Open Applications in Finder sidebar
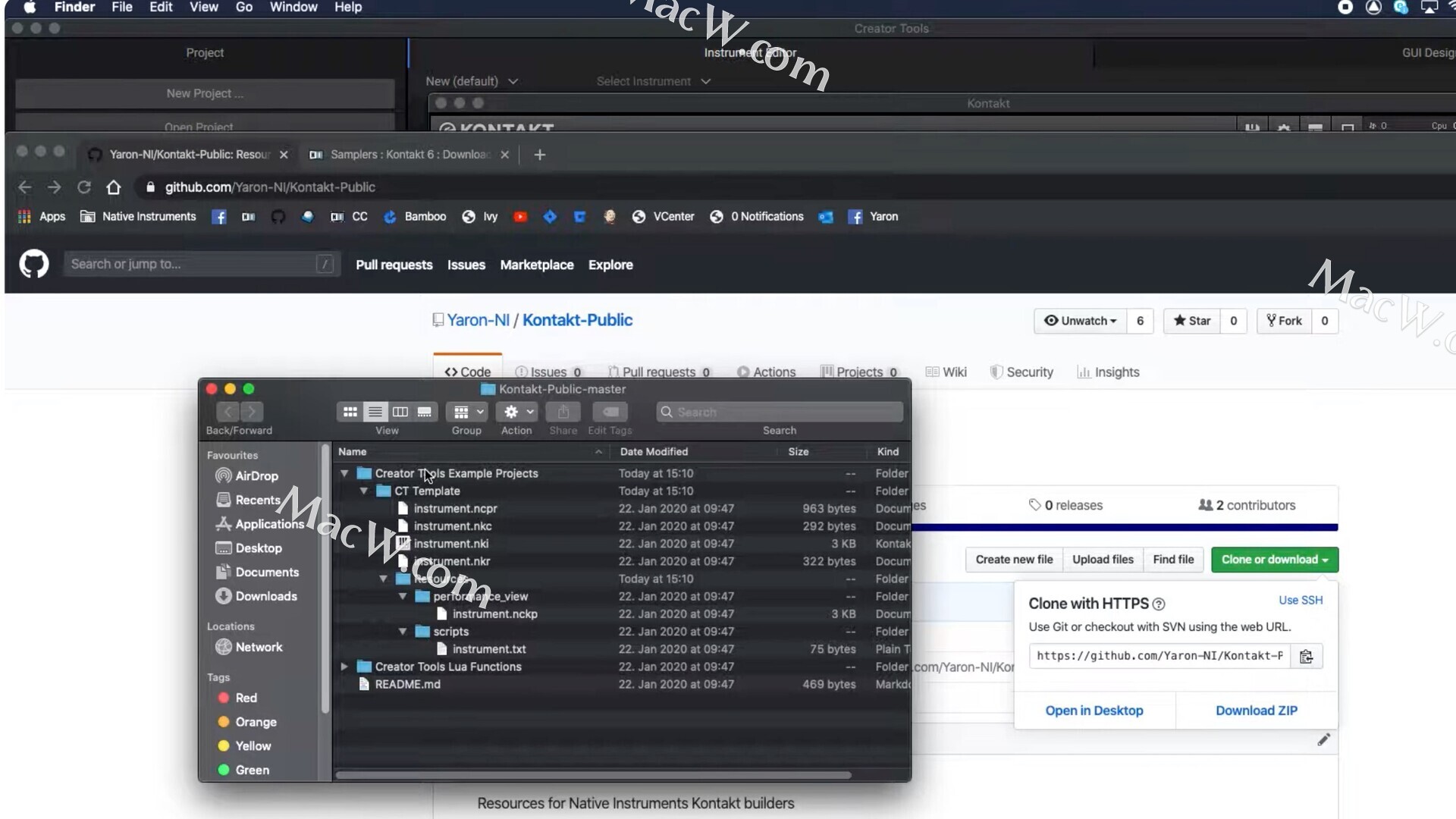1456x819 pixels. click(260, 524)
